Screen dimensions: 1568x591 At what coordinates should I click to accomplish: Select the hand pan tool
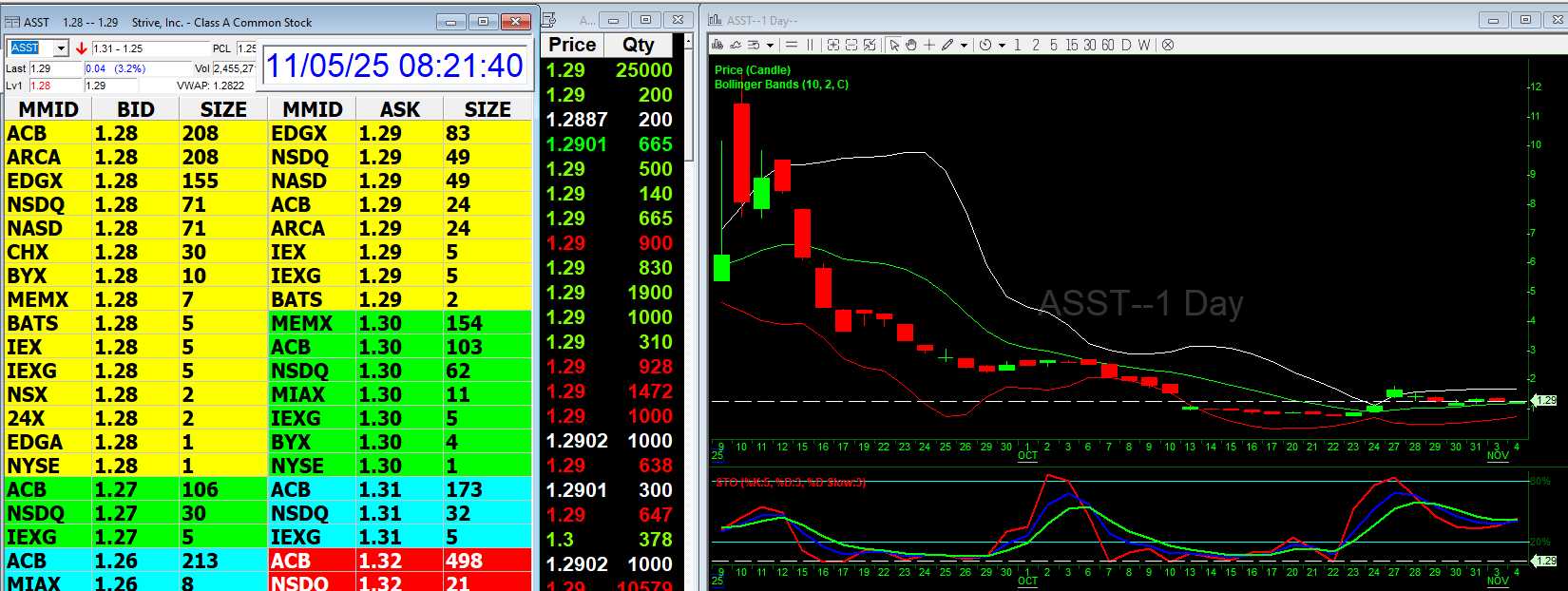911,45
